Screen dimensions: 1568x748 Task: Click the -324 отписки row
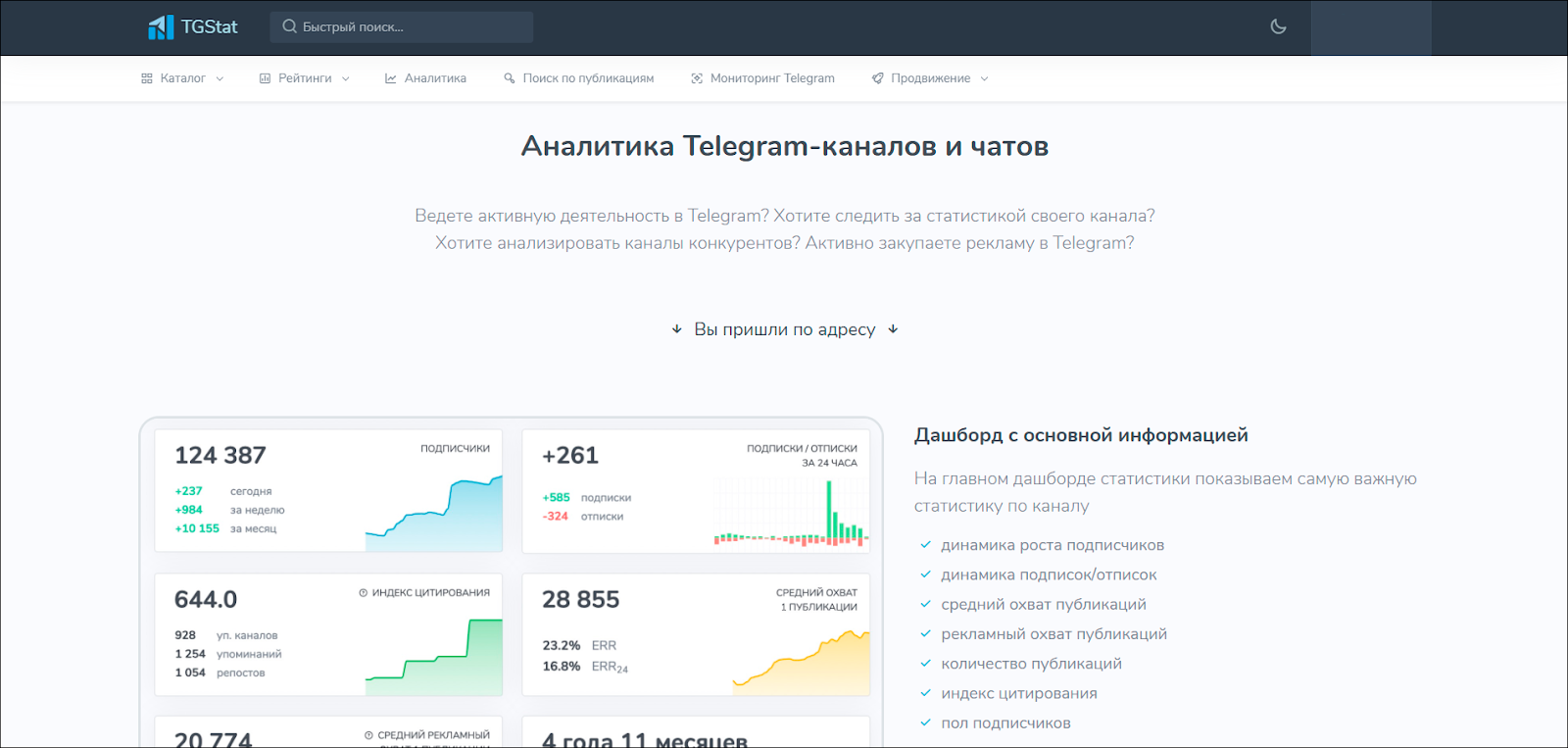tap(583, 517)
